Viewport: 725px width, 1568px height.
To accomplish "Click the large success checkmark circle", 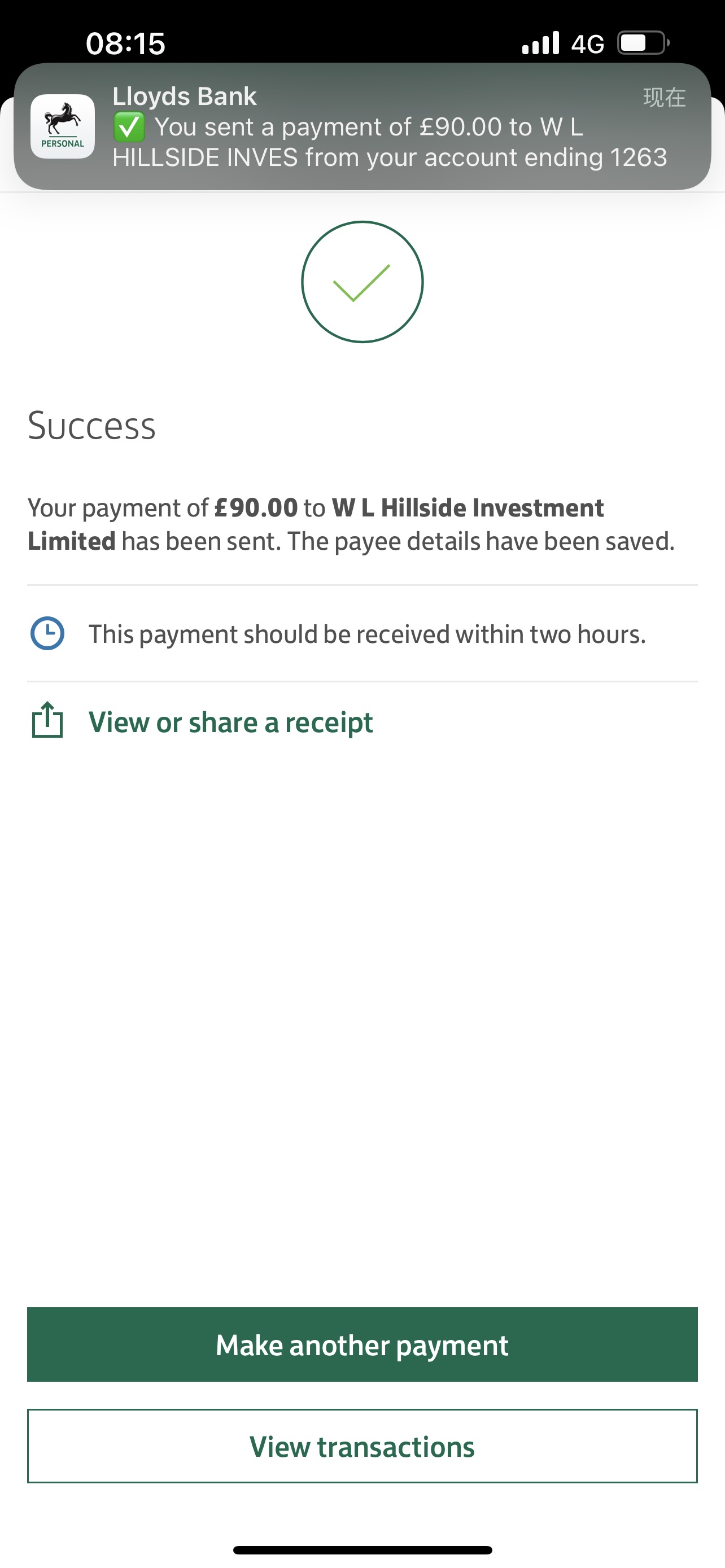I will point(362,282).
